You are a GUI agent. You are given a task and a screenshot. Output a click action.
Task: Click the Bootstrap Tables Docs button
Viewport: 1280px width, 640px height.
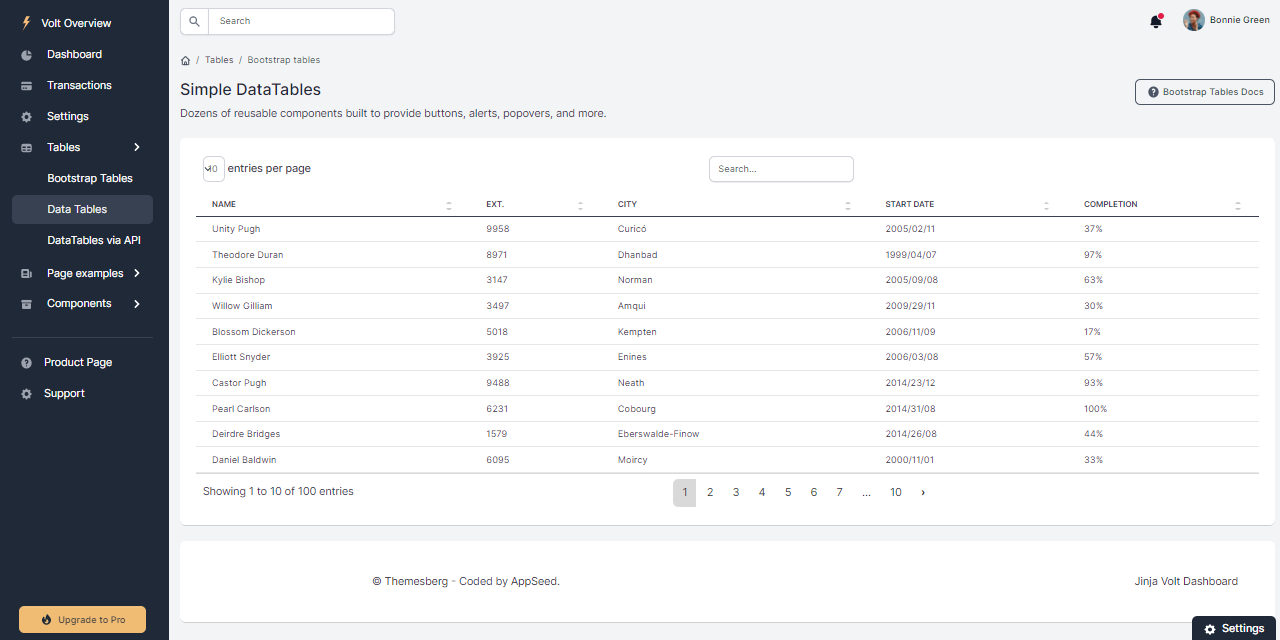tap(1204, 92)
